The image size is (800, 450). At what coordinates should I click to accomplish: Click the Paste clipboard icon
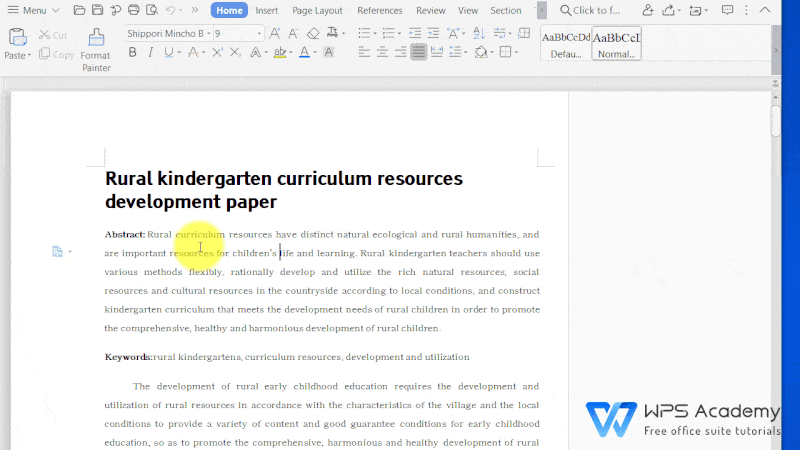click(x=17, y=38)
